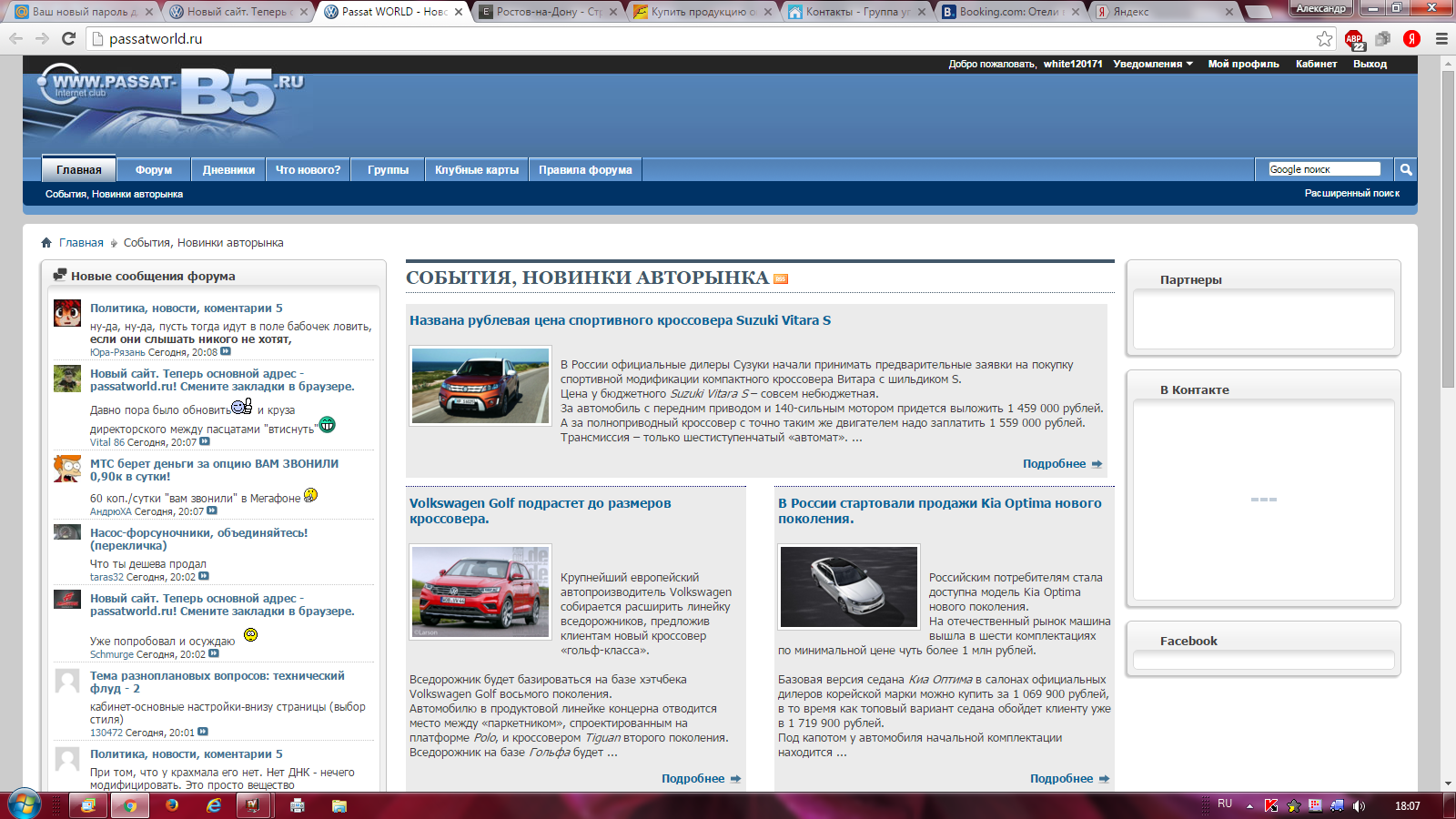The height and width of the screenshot is (819, 1456).
Task: Switch to Ростов-на-Дону browser tab
Action: (547, 12)
